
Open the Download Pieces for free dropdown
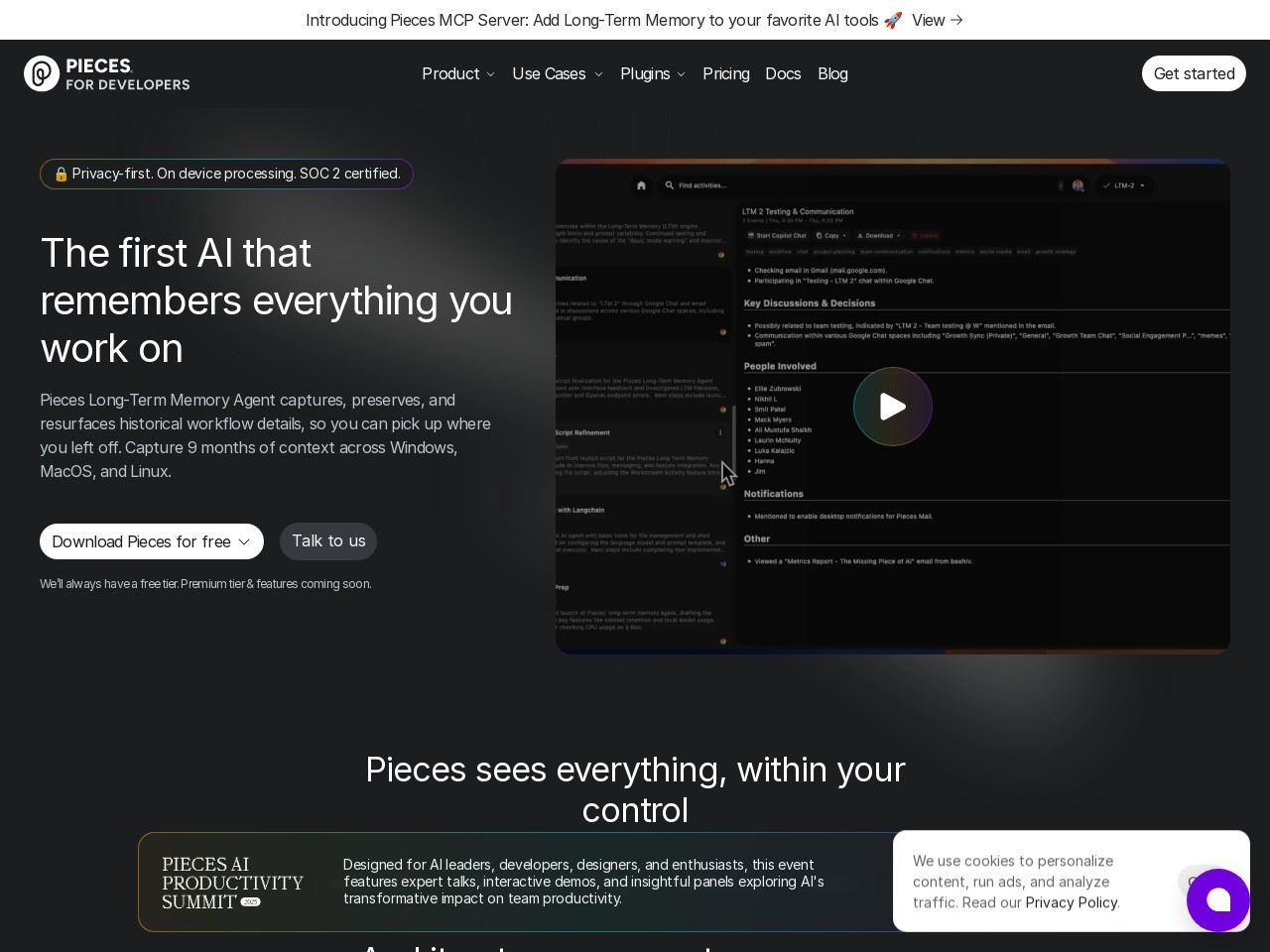click(x=152, y=541)
